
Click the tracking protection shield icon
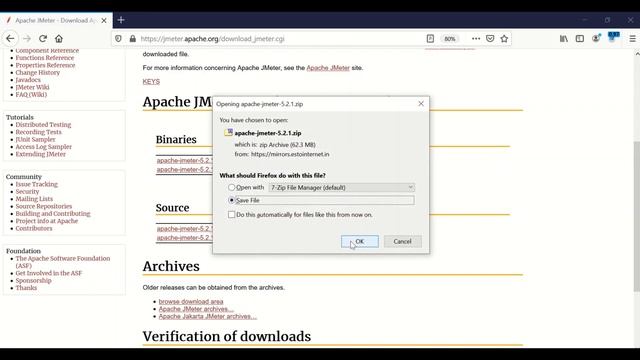(118, 39)
